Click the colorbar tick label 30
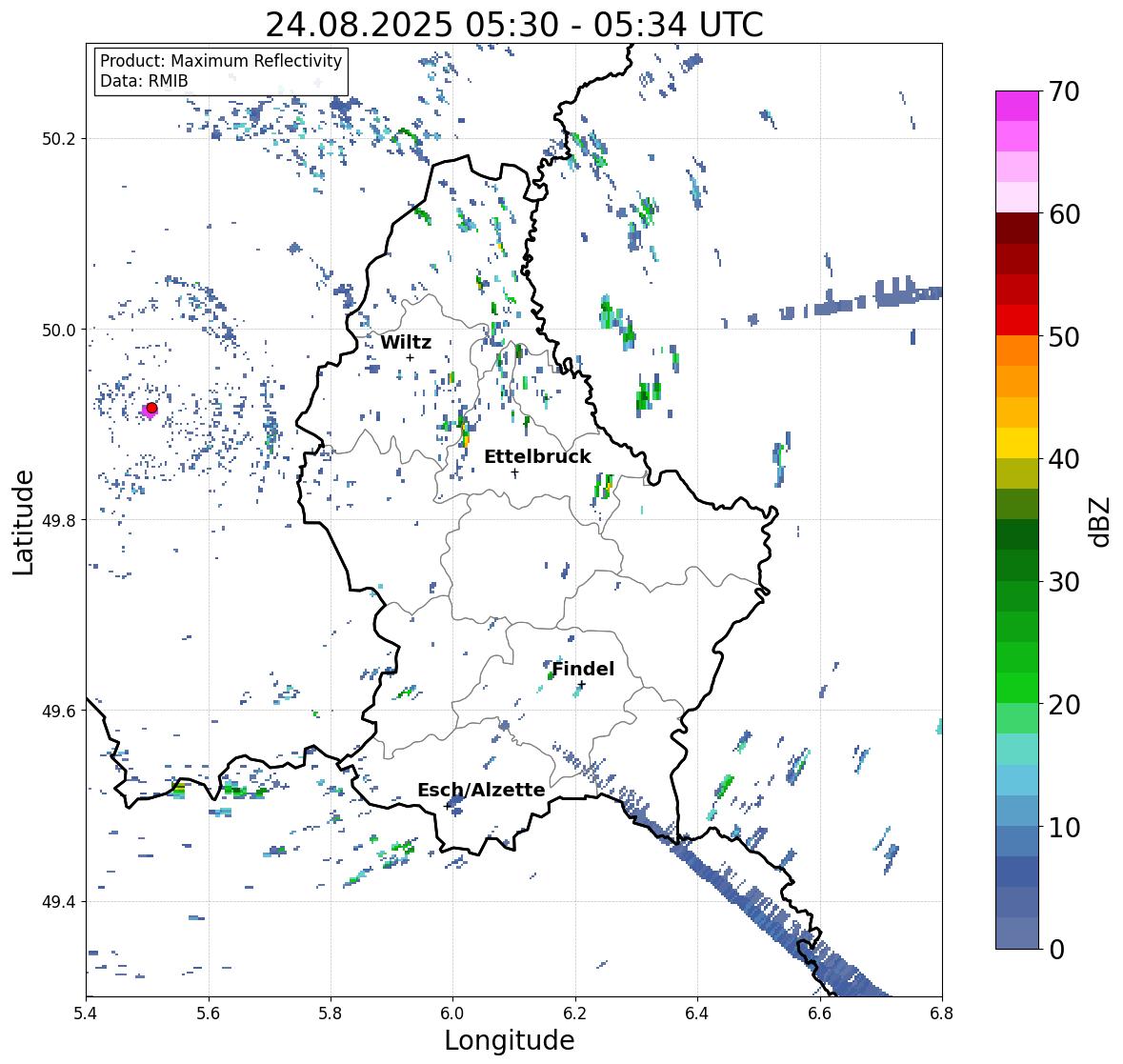1123x1064 pixels. (x=1064, y=582)
